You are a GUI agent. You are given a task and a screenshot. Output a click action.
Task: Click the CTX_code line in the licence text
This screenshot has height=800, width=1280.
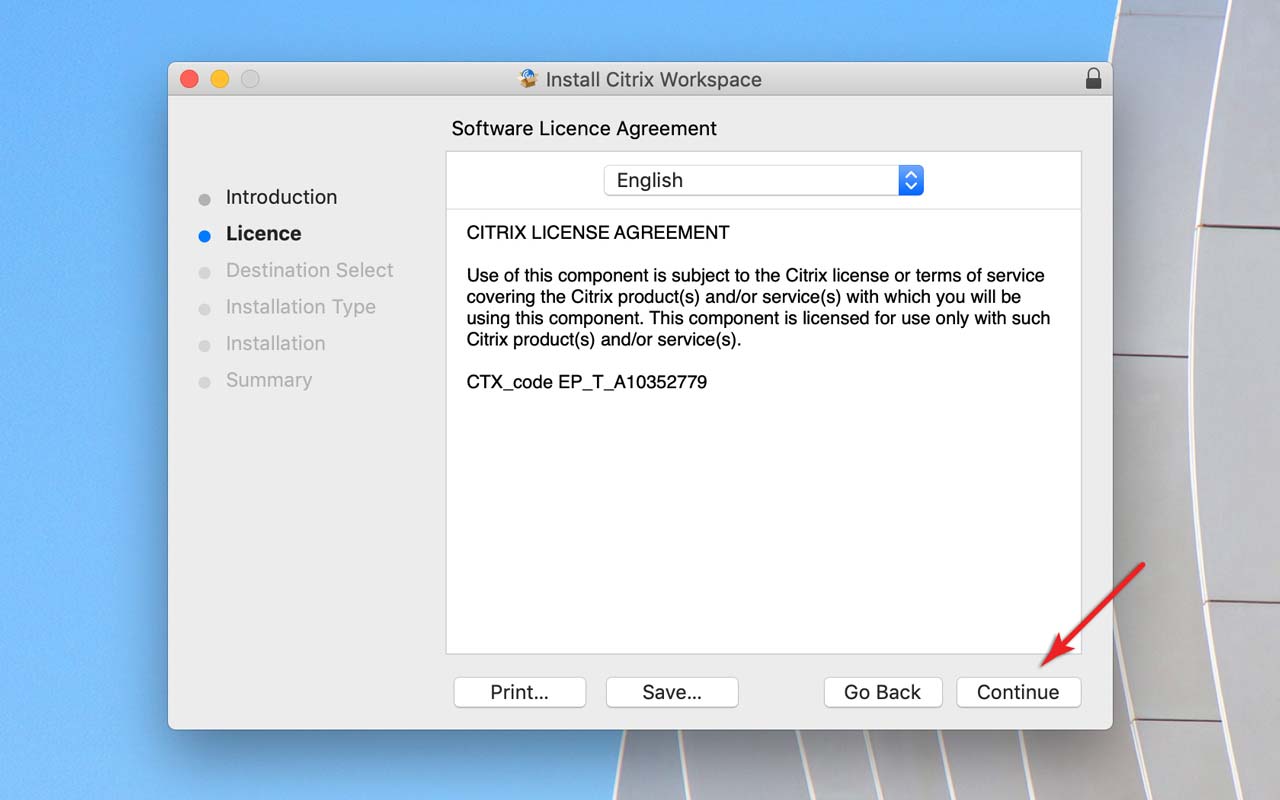tap(586, 382)
